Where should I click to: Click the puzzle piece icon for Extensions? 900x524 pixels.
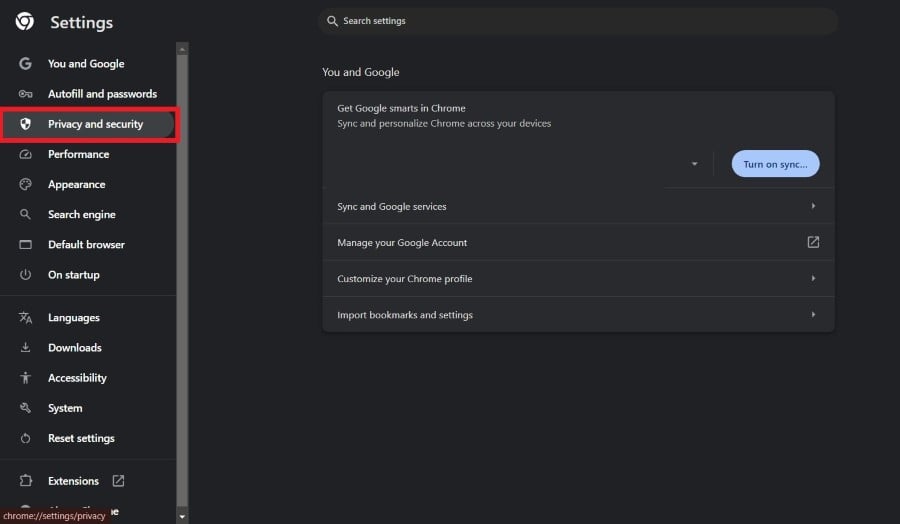(x=25, y=480)
